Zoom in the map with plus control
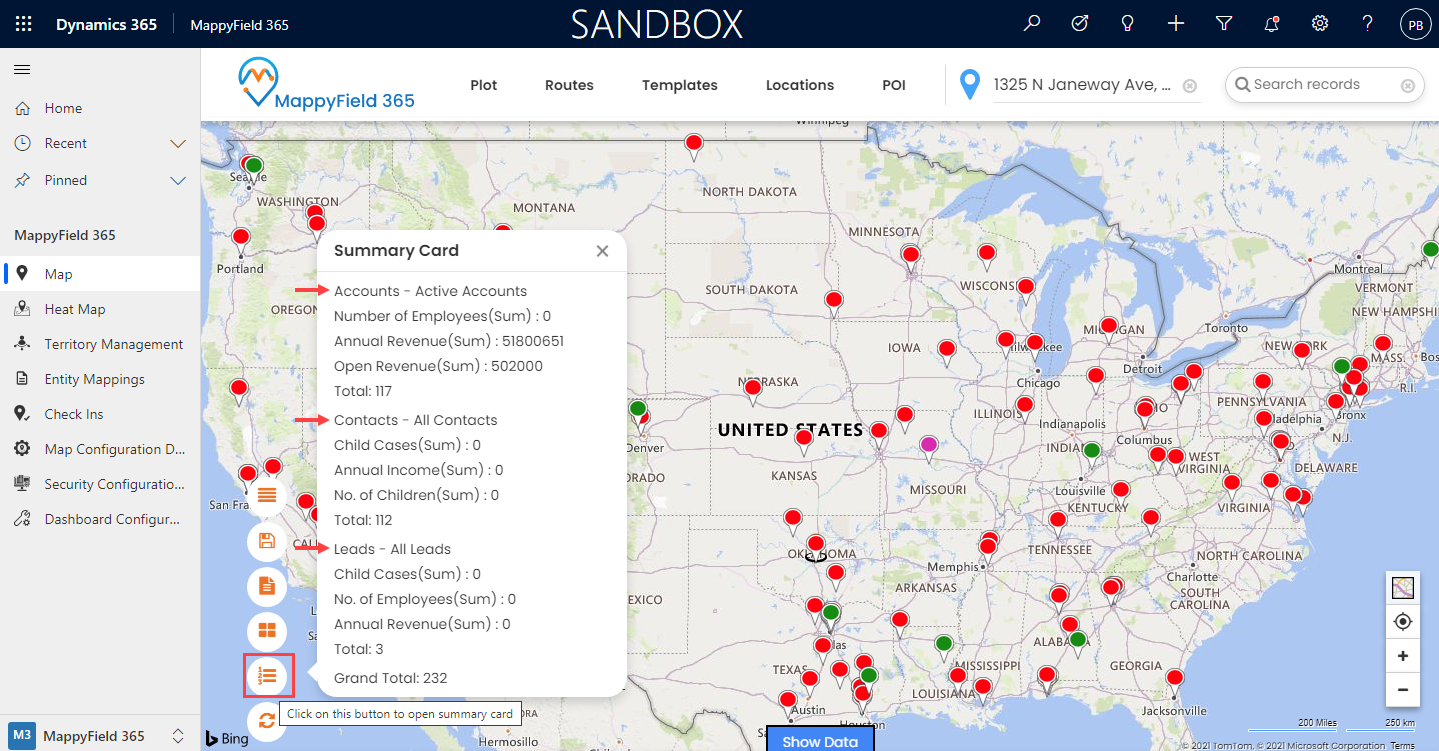The image size is (1439, 751). click(x=1403, y=656)
